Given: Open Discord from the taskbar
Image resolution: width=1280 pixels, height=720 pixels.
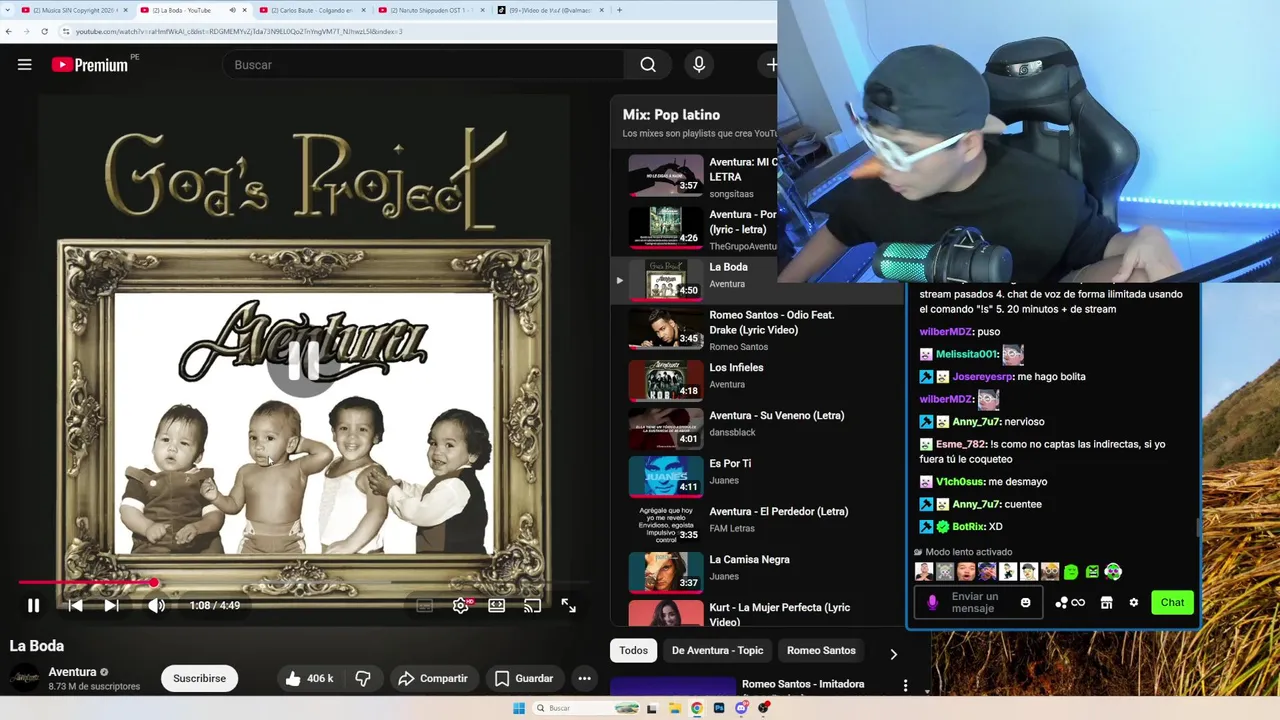Looking at the screenshot, I should click(741, 708).
